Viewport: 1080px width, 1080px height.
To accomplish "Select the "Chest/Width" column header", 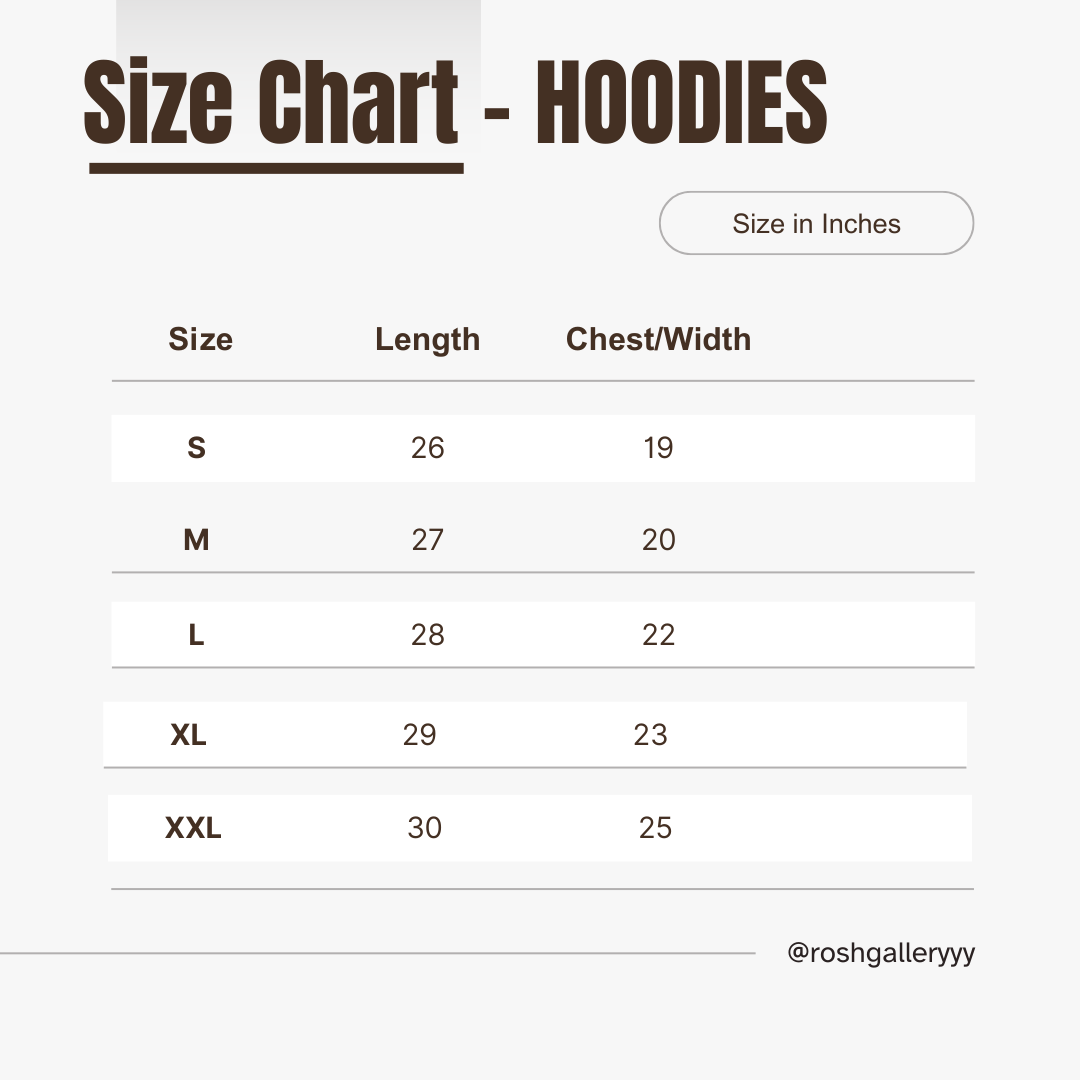I will (658, 339).
